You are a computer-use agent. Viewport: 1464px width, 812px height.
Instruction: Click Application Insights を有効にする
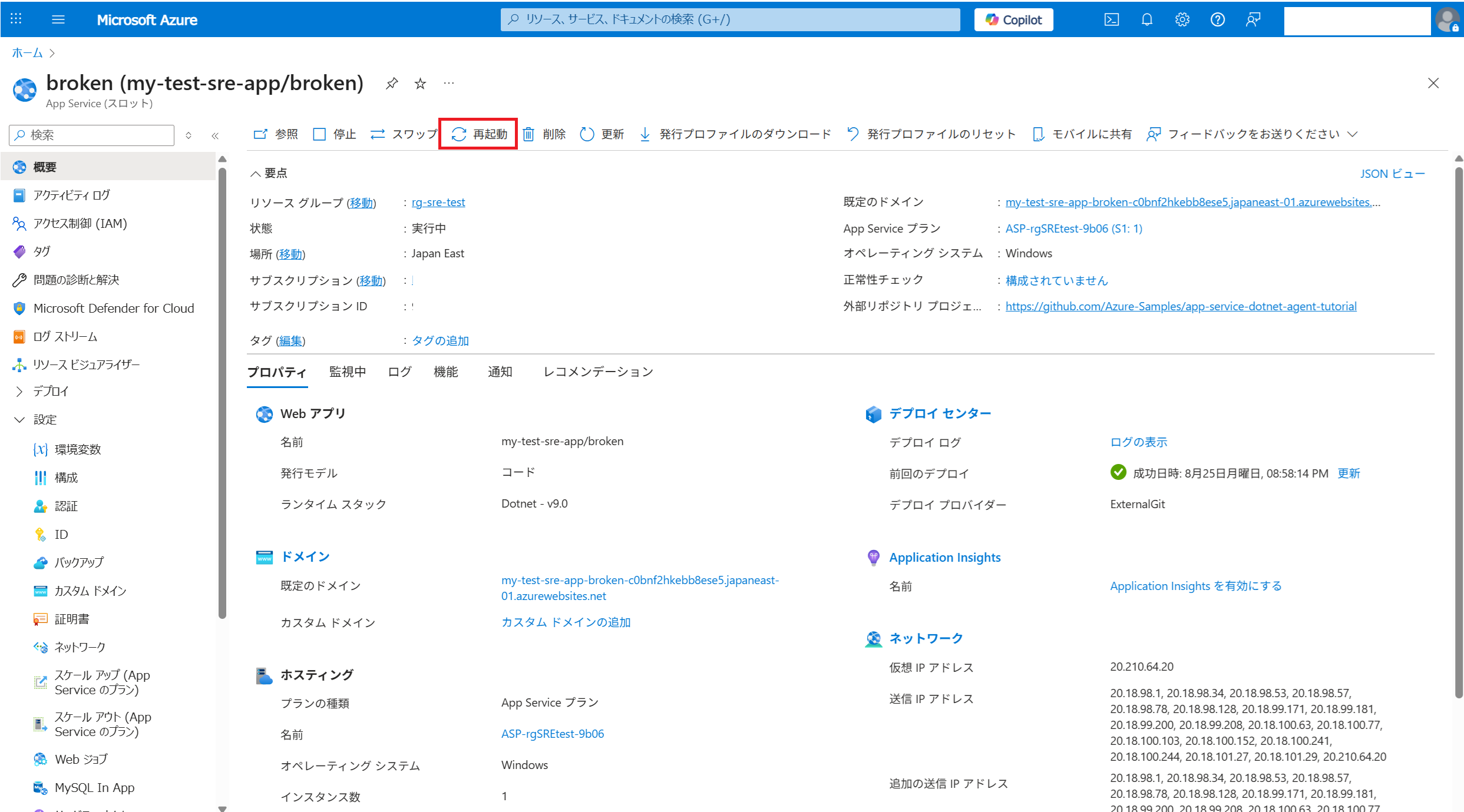pos(1196,586)
